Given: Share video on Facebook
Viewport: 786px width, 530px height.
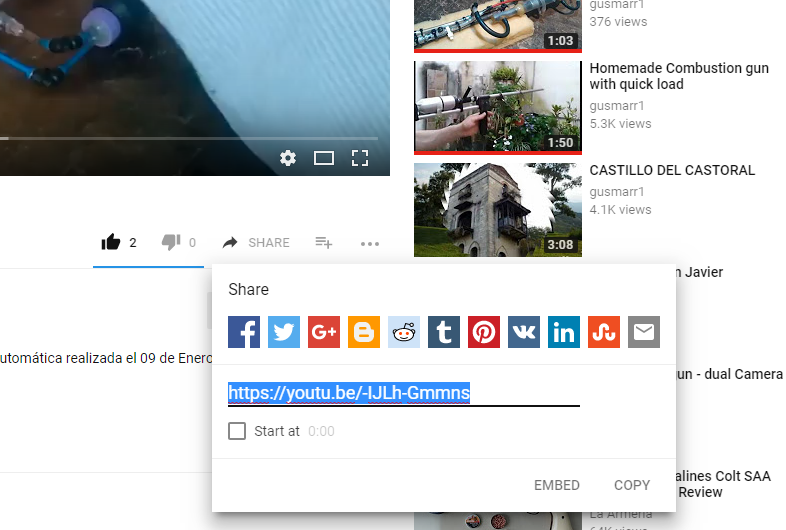Looking at the screenshot, I should click(244, 332).
